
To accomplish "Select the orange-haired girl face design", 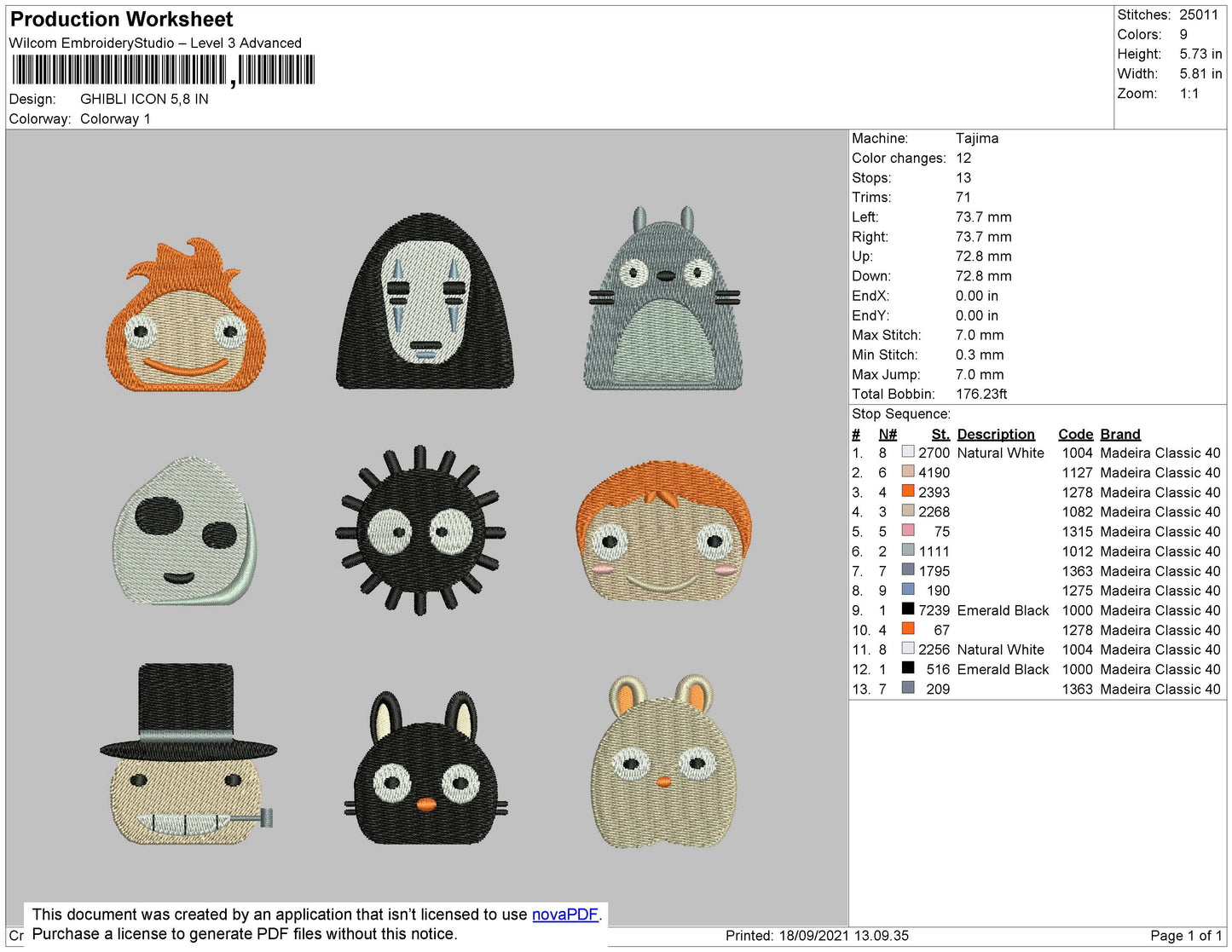I will 663,532.
